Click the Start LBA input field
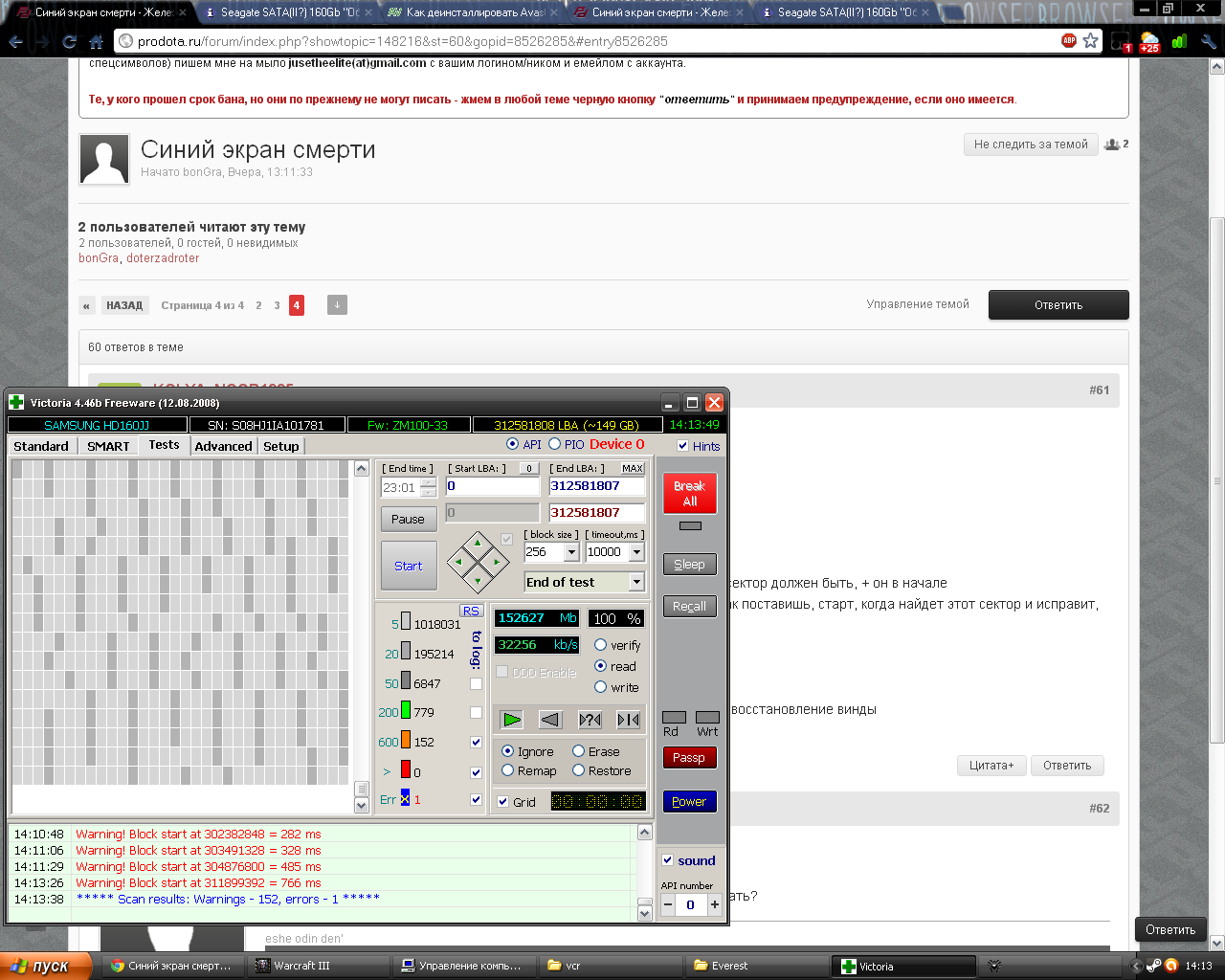 pos(492,486)
